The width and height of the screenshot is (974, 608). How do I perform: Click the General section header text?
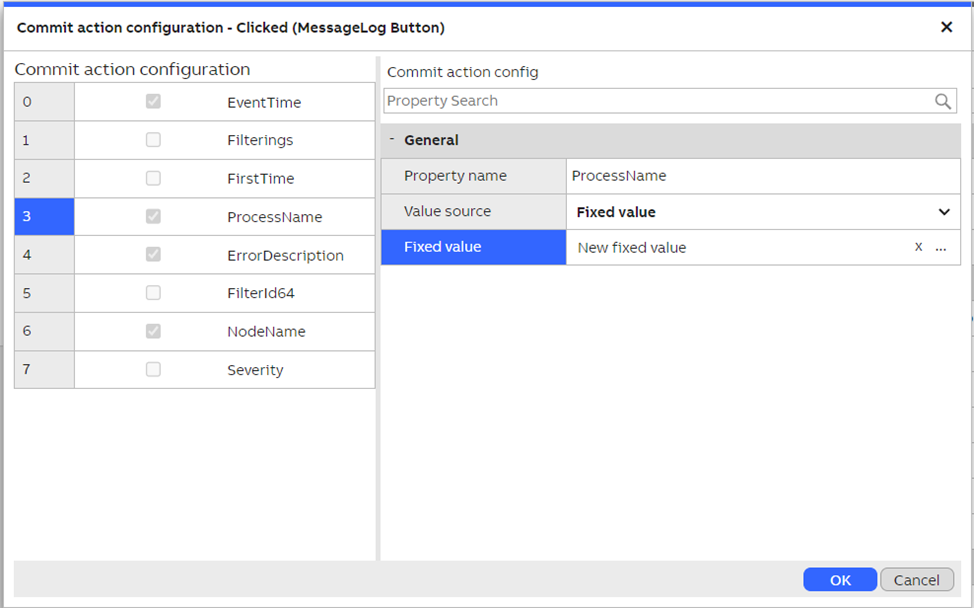[431, 140]
